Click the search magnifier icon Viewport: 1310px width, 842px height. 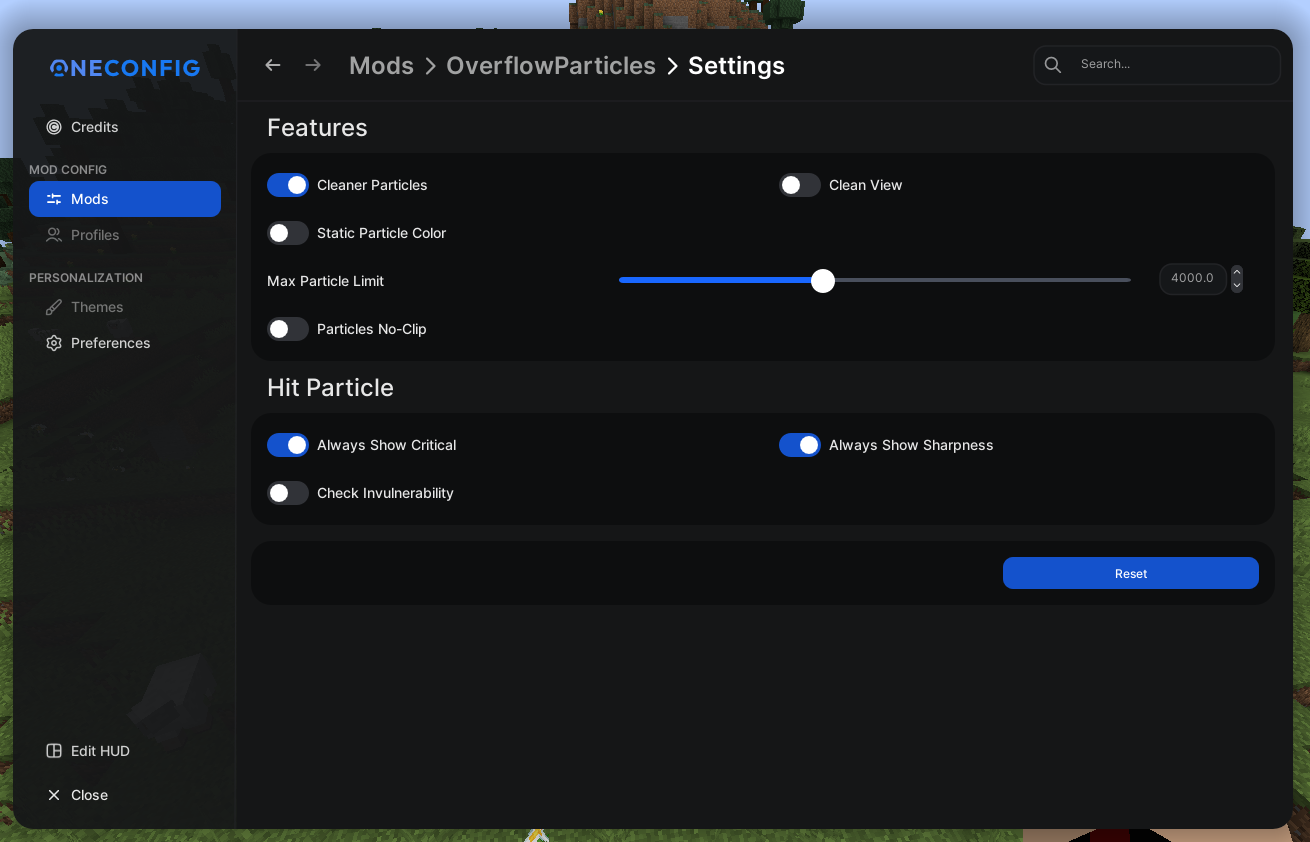point(1053,64)
